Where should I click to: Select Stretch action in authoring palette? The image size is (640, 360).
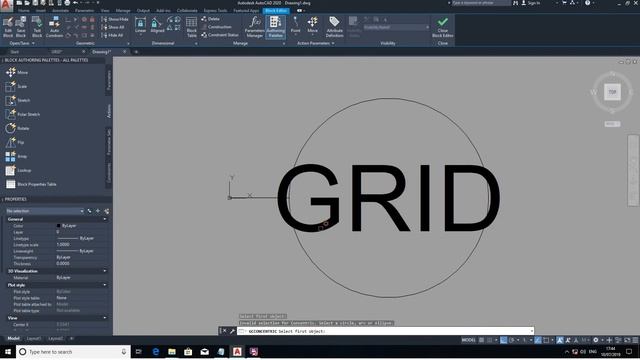tap(18, 100)
